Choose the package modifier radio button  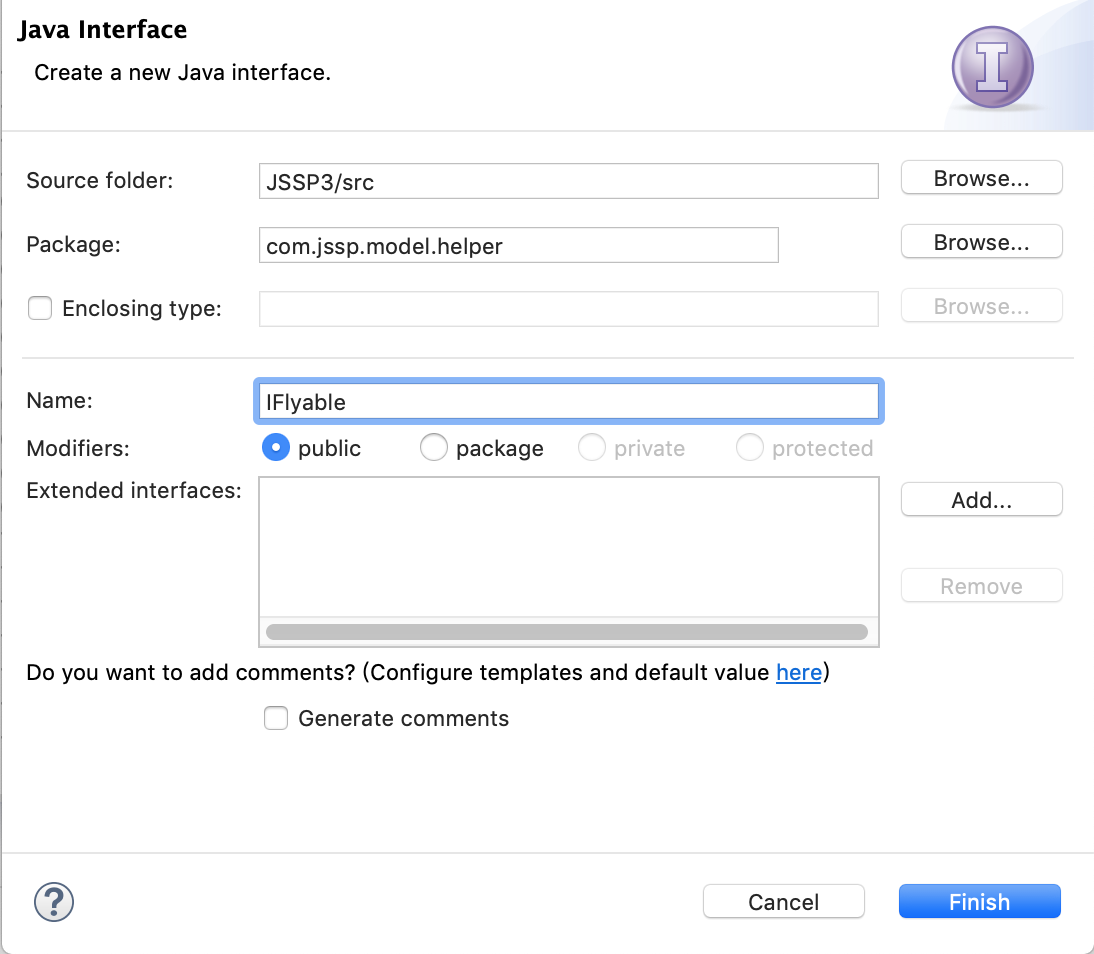tap(433, 447)
